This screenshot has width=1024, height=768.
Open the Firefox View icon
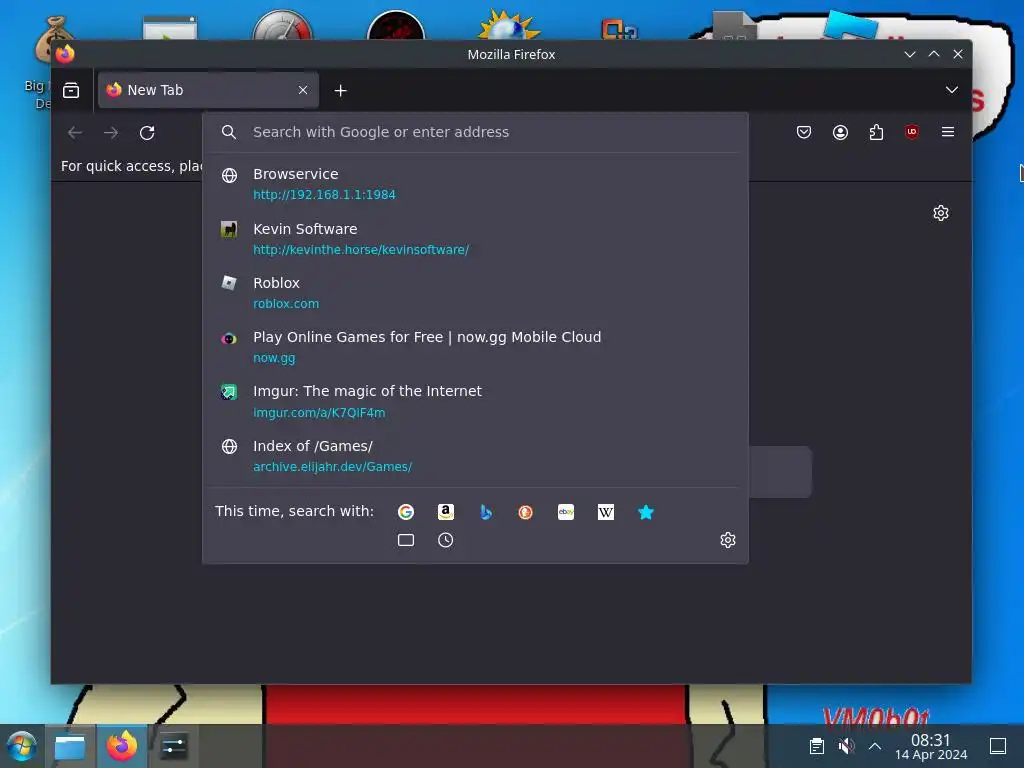71,90
